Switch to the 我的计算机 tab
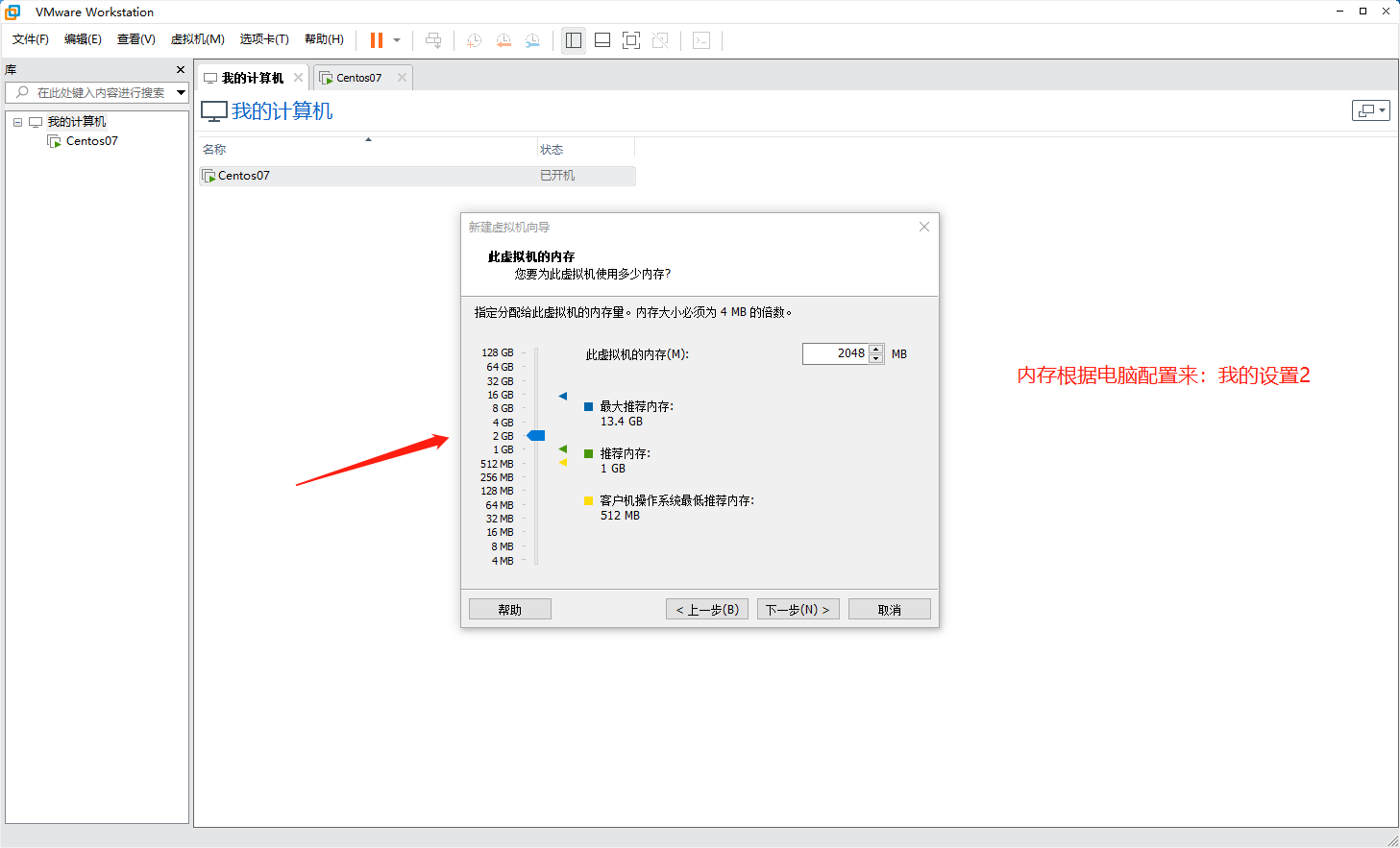 [253, 78]
